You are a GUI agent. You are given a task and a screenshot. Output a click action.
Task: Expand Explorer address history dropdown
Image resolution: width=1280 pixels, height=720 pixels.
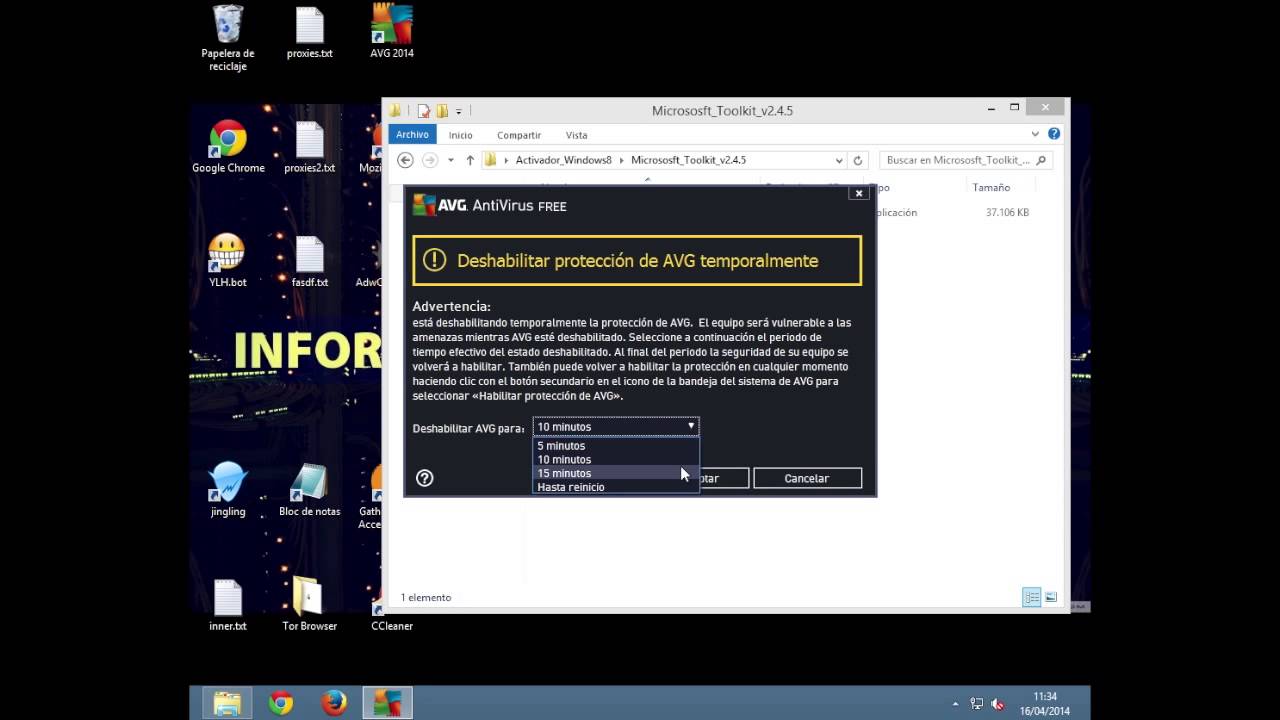pos(839,160)
